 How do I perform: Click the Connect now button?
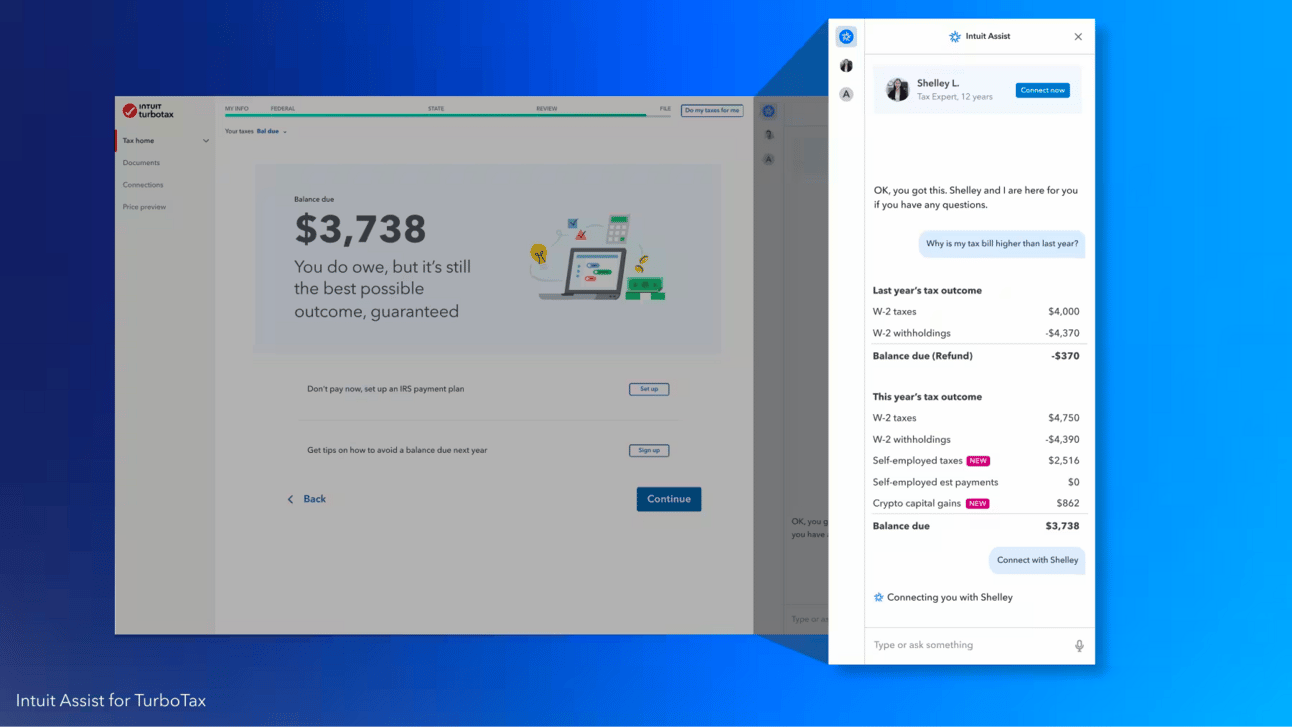point(1043,90)
